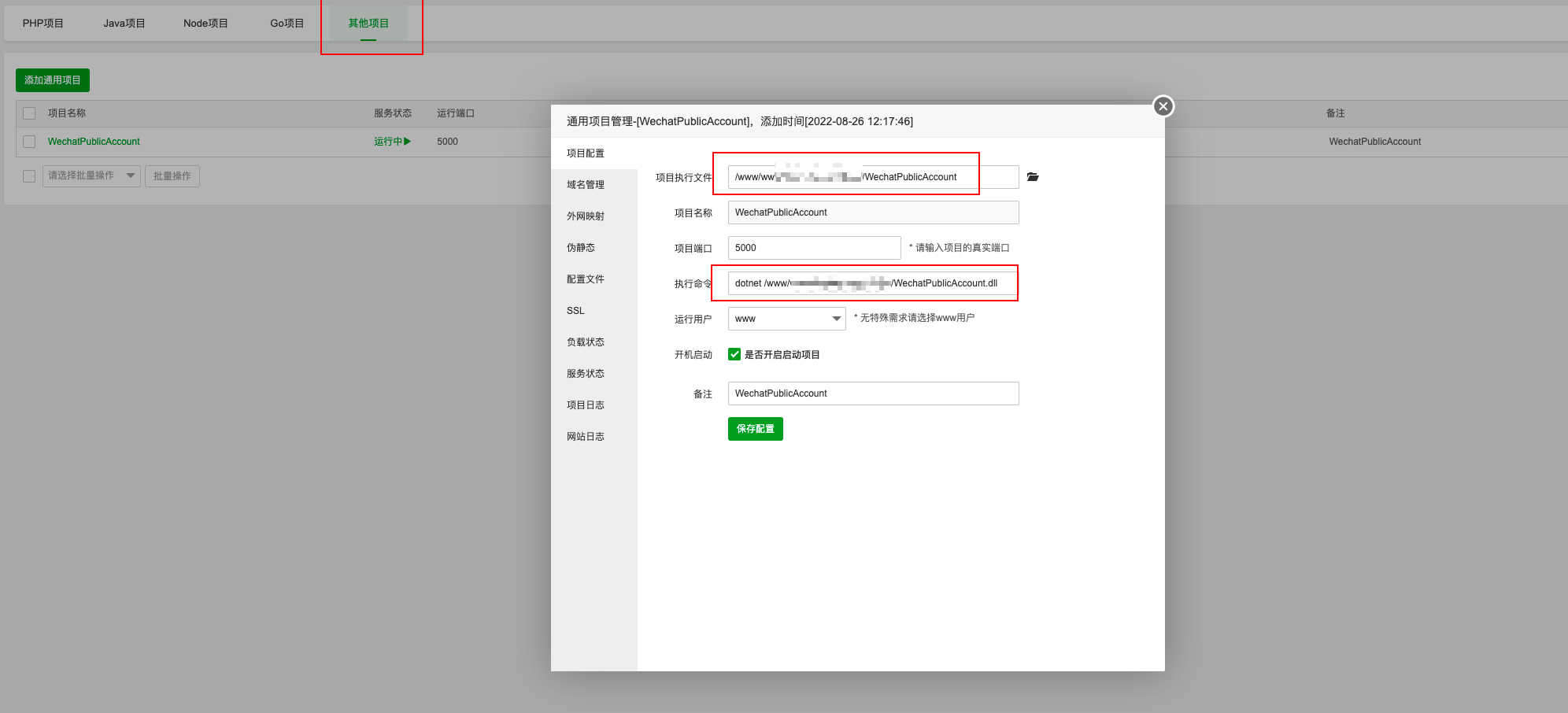1568x713 pixels.
Task: Click the 运行中 status link
Action: click(388, 142)
